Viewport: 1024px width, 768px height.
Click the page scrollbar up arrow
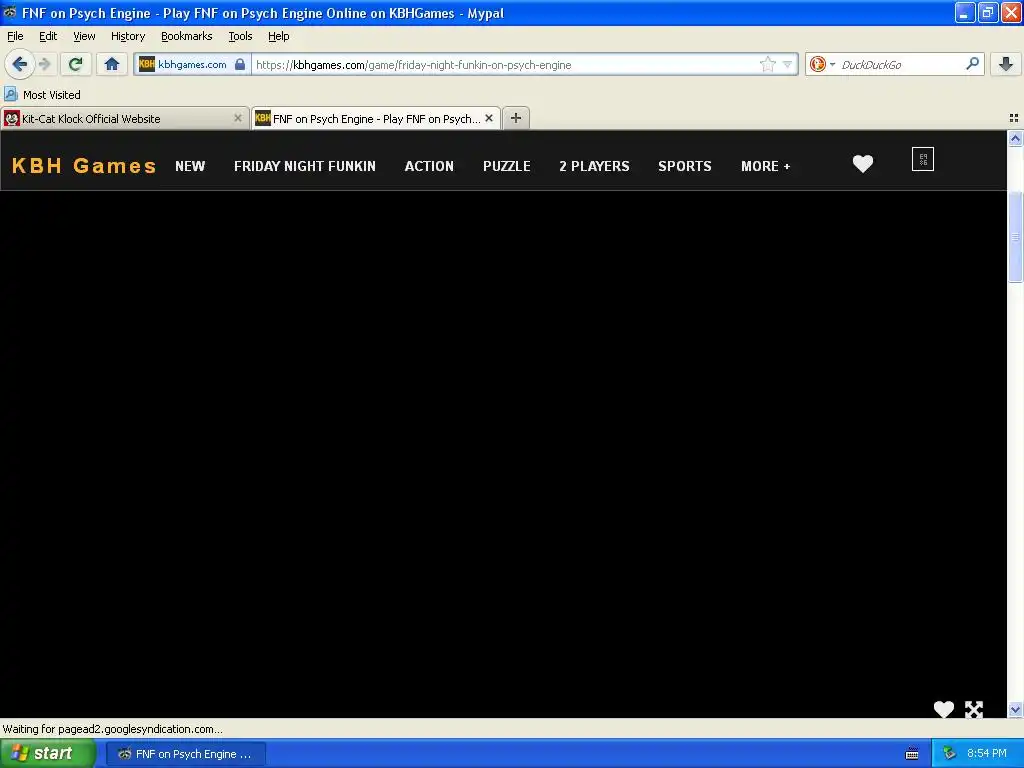click(x=1015, y=138)
